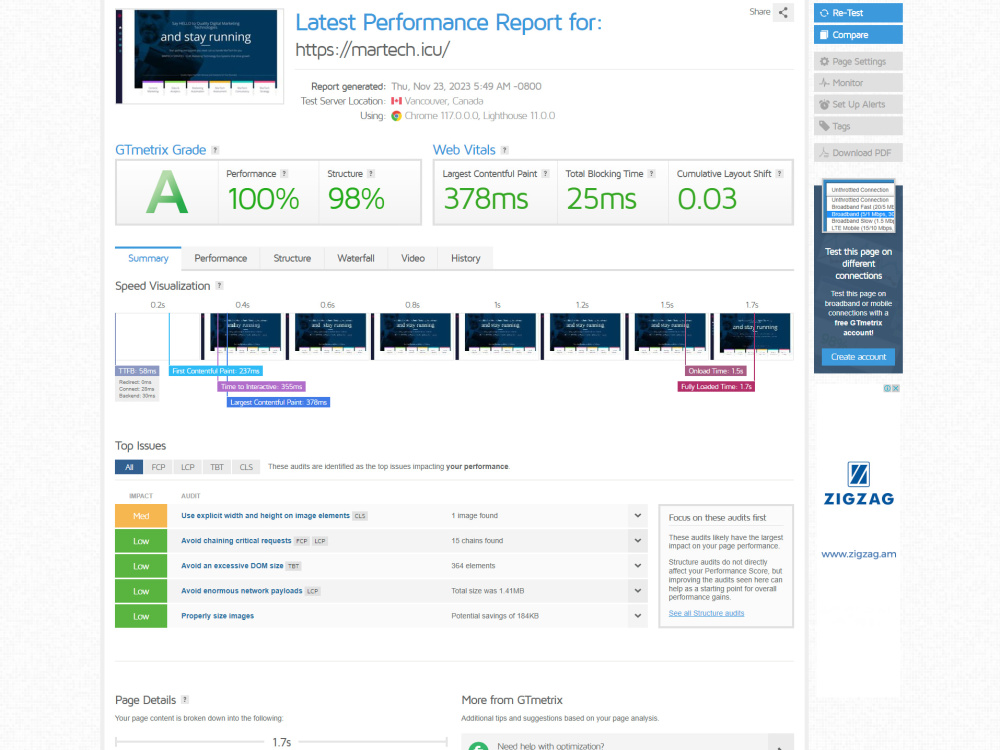Click the '1 image found' text
Screen dimensions: 1000x750
[474, 516]
